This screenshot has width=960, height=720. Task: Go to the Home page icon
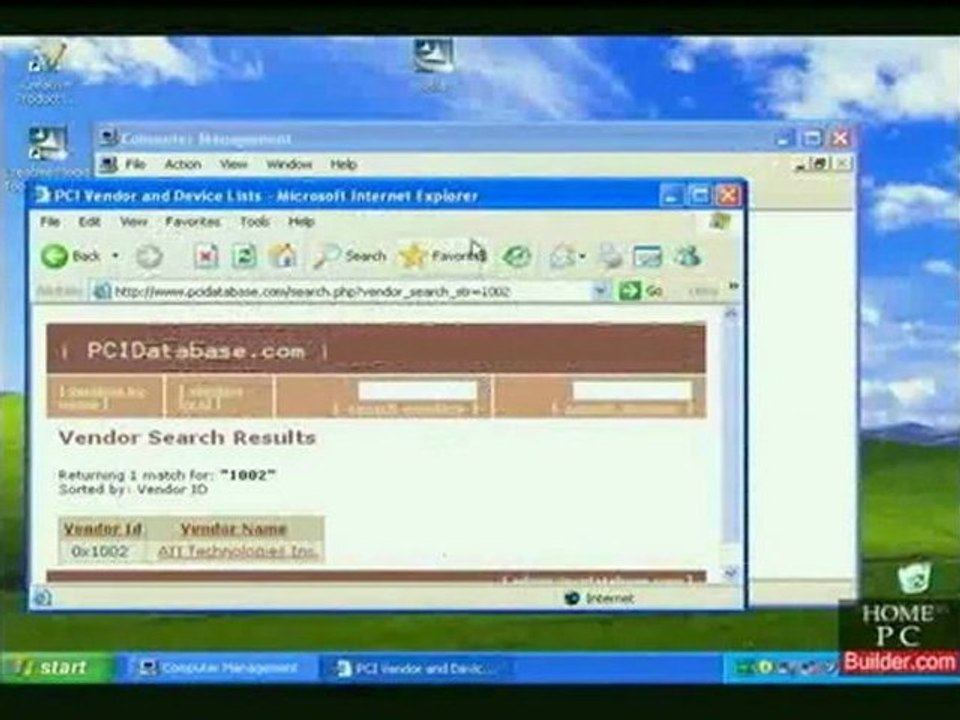(x=282, y=255)
